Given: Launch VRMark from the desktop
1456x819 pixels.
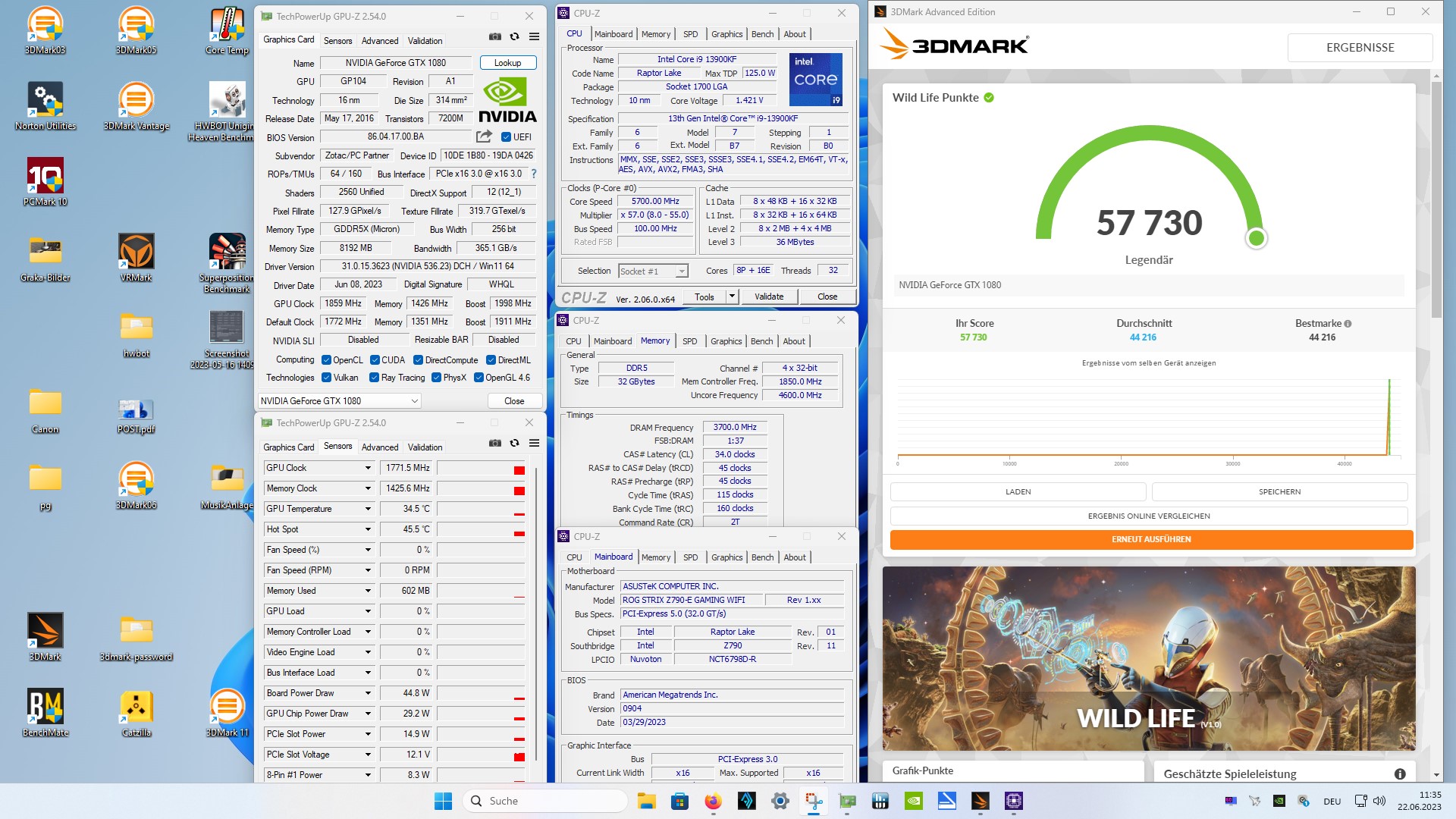Looking at the screenshot, I should pyautogui.click(x=136, y=258).
